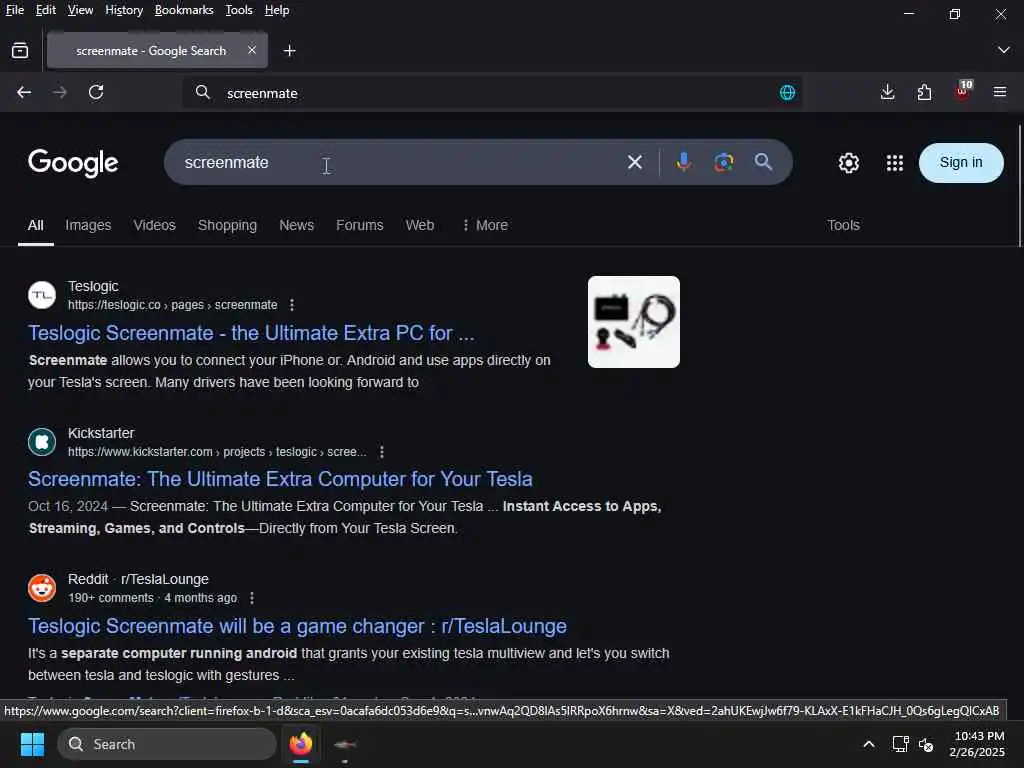This screenshot has width=1024, height=768.
Task: Open more options for Teslogic result
Action: 291,305
